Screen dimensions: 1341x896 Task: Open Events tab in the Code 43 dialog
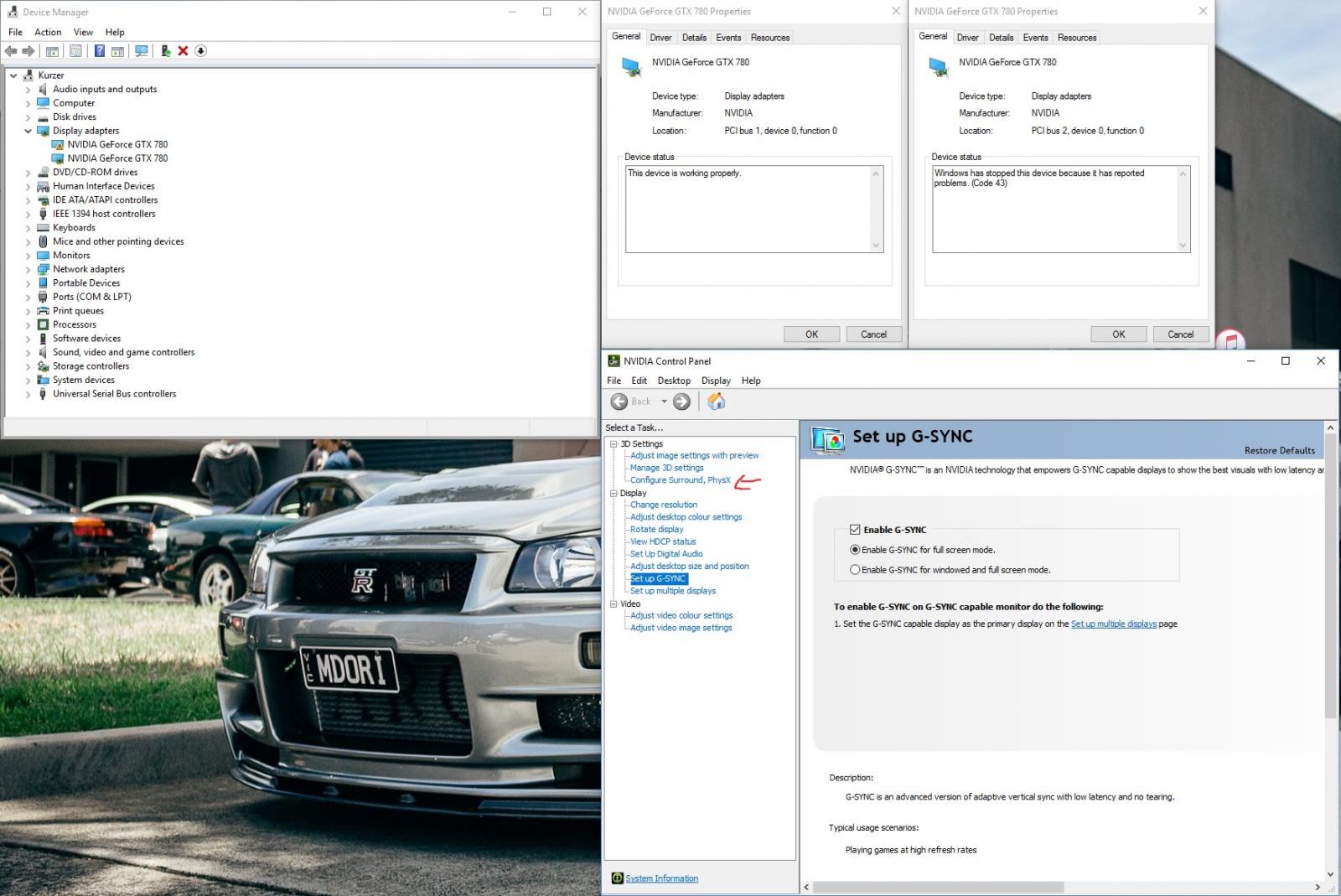tap(1035, 38)
